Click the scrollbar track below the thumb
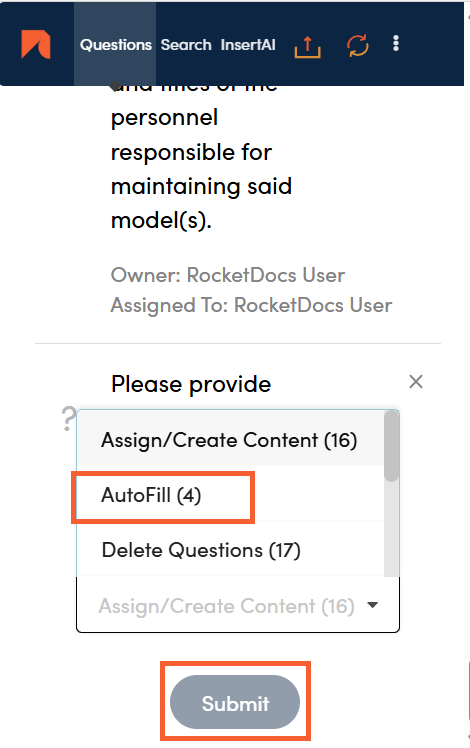 pos(392,529)
